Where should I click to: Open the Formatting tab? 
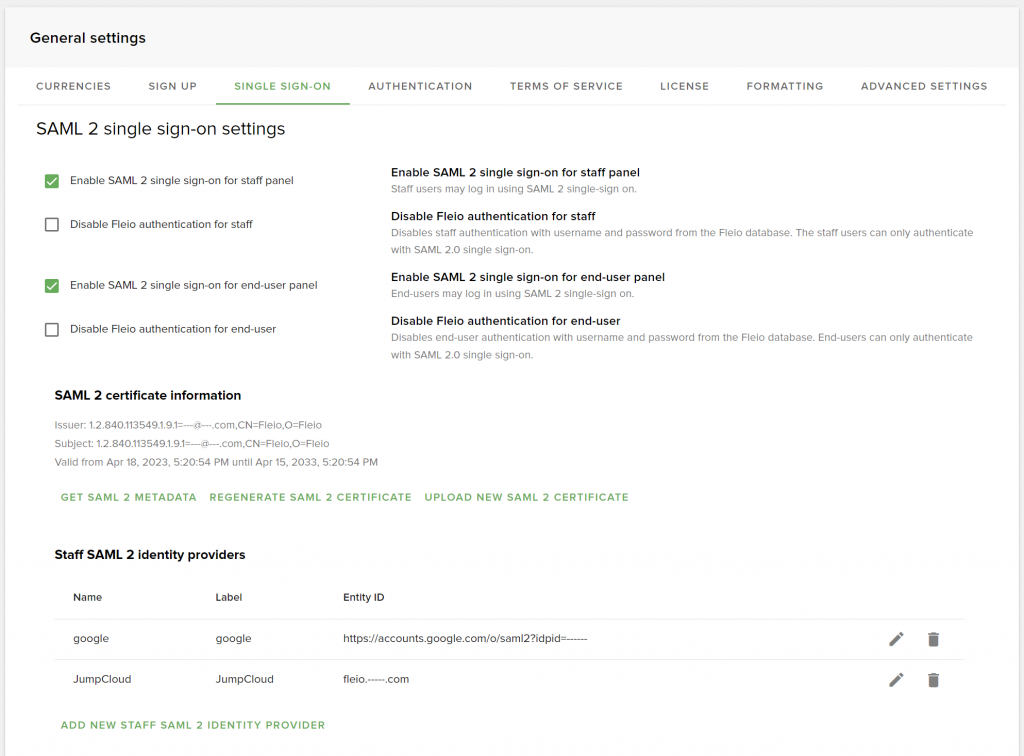point(785,86)
